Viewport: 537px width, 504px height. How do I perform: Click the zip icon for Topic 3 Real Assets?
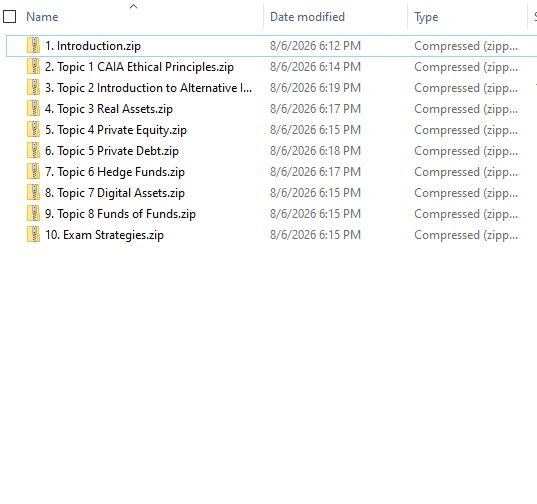33,109
